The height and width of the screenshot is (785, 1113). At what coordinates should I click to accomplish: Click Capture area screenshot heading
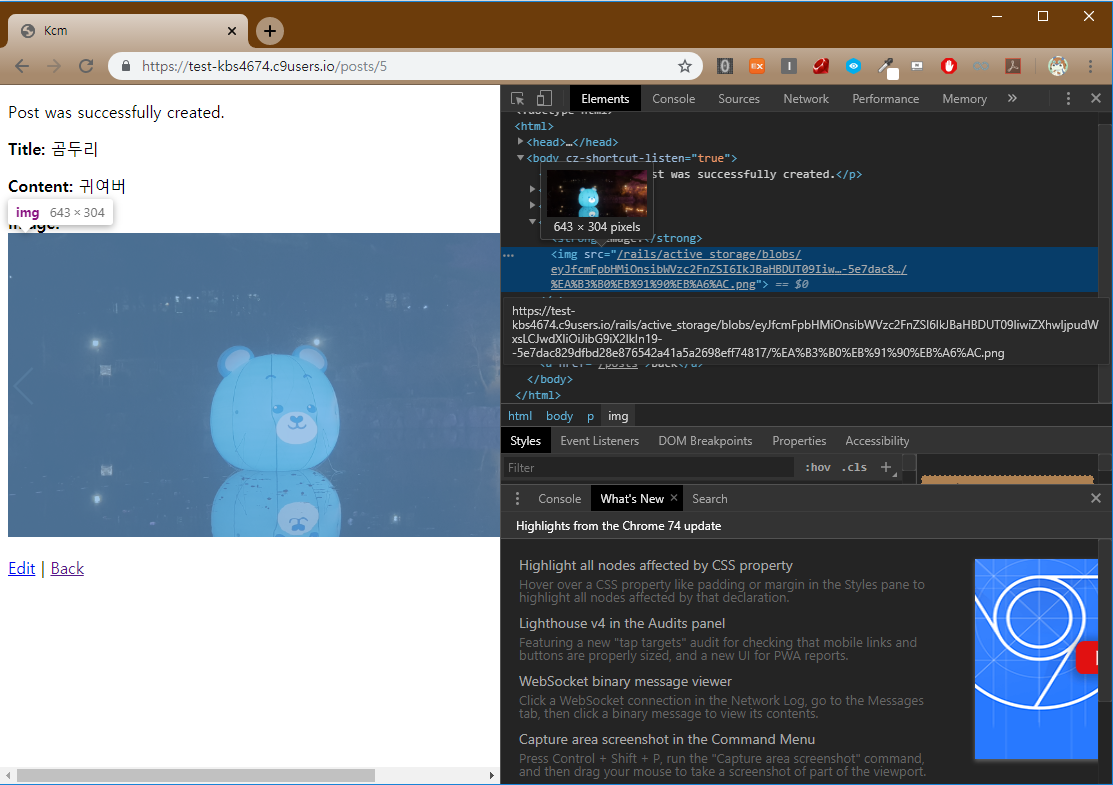click(x=667, y=740)
